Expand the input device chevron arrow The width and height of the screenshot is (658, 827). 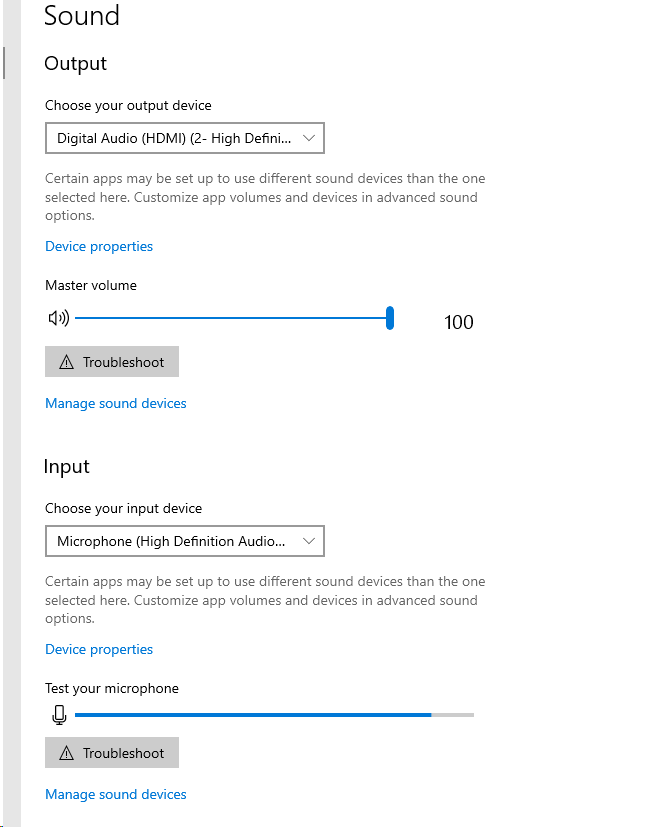309,541
